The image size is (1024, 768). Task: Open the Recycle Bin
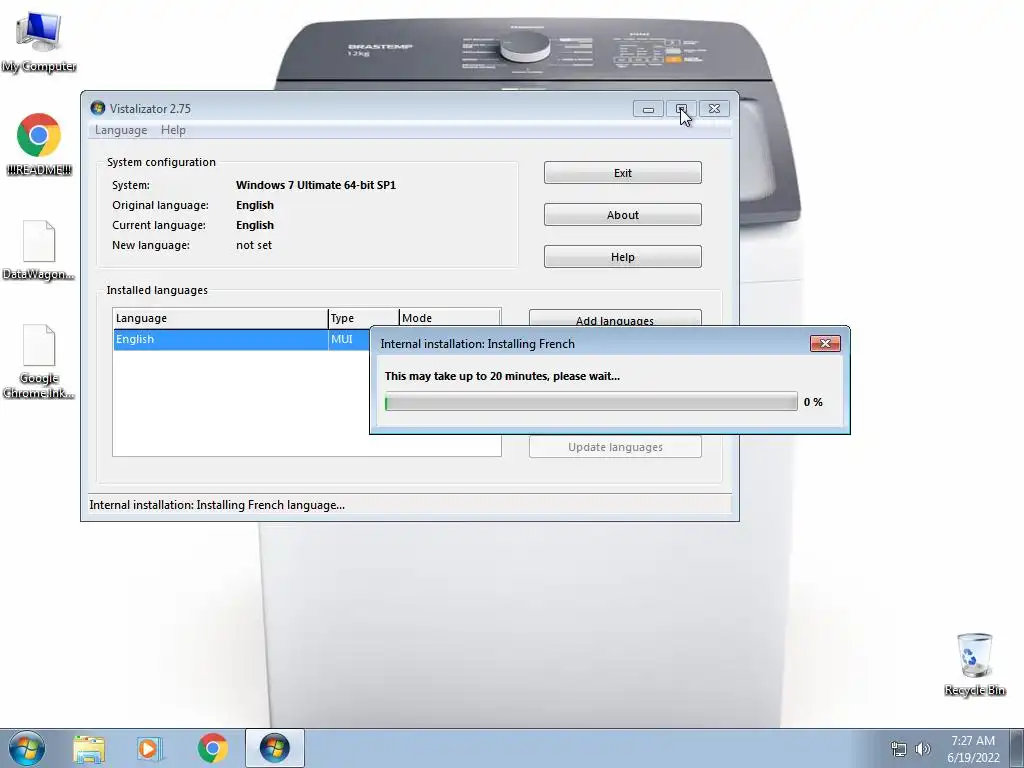tap(974, 664)
